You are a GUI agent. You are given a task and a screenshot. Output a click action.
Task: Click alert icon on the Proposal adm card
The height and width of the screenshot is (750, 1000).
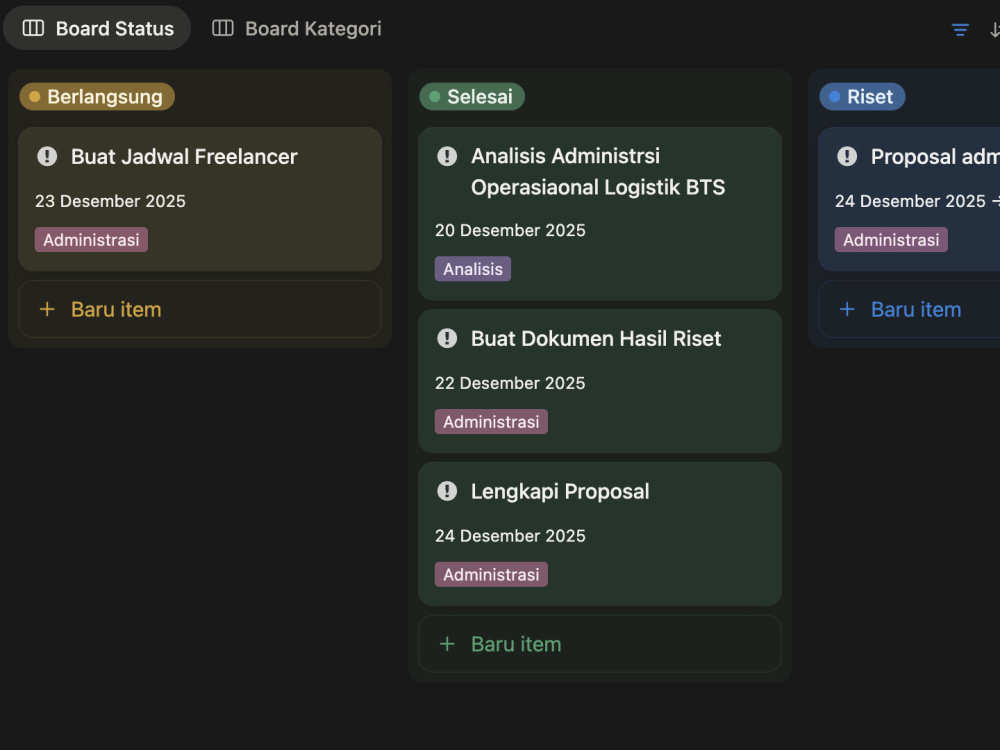click(847, 156)
